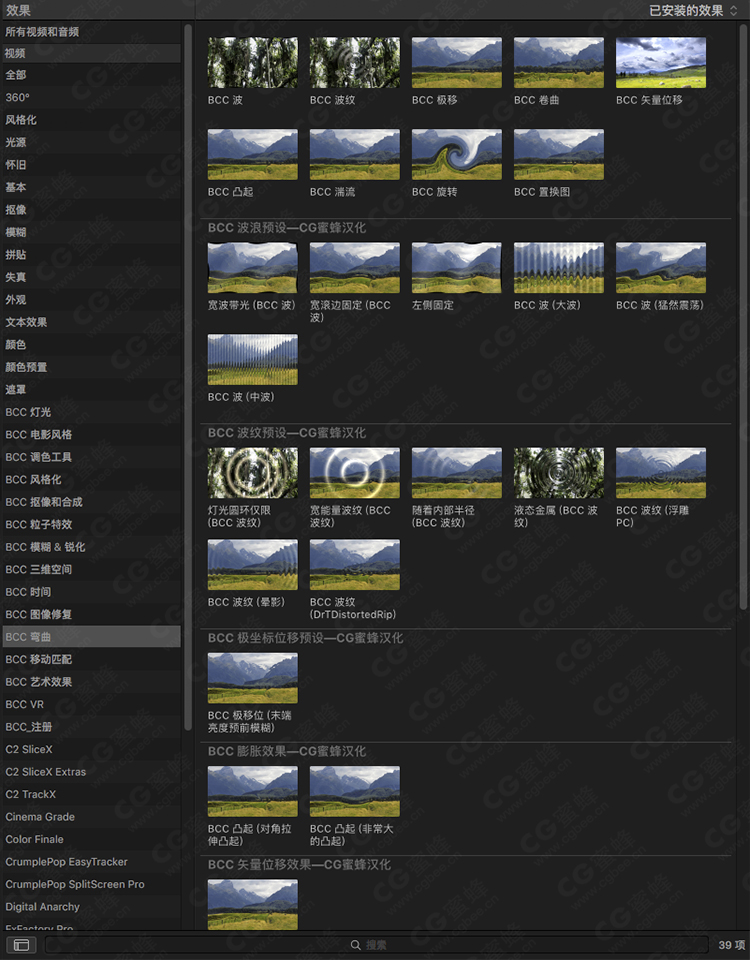The height and width of the screenshot is (960, 750).
Task: Select the BCC 极移位 polar preset
Action: [253, 678]
